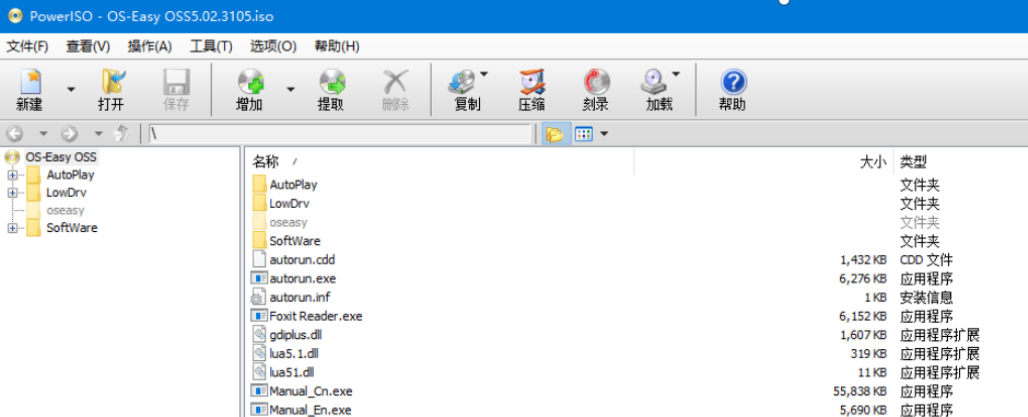Sort list by Name (名称) column header

click(x=265, y=161)
